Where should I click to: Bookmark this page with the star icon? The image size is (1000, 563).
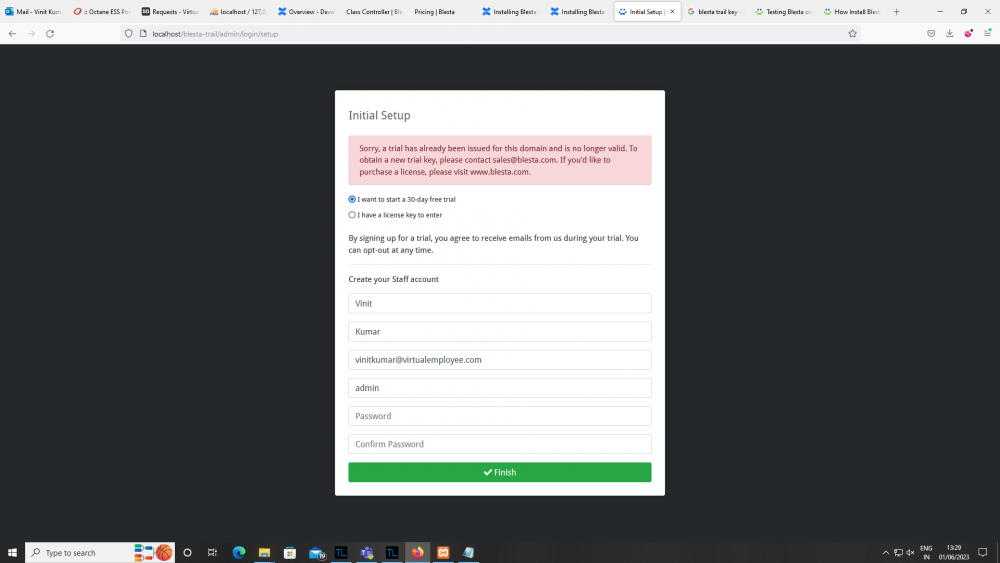(x=852, y=34)
